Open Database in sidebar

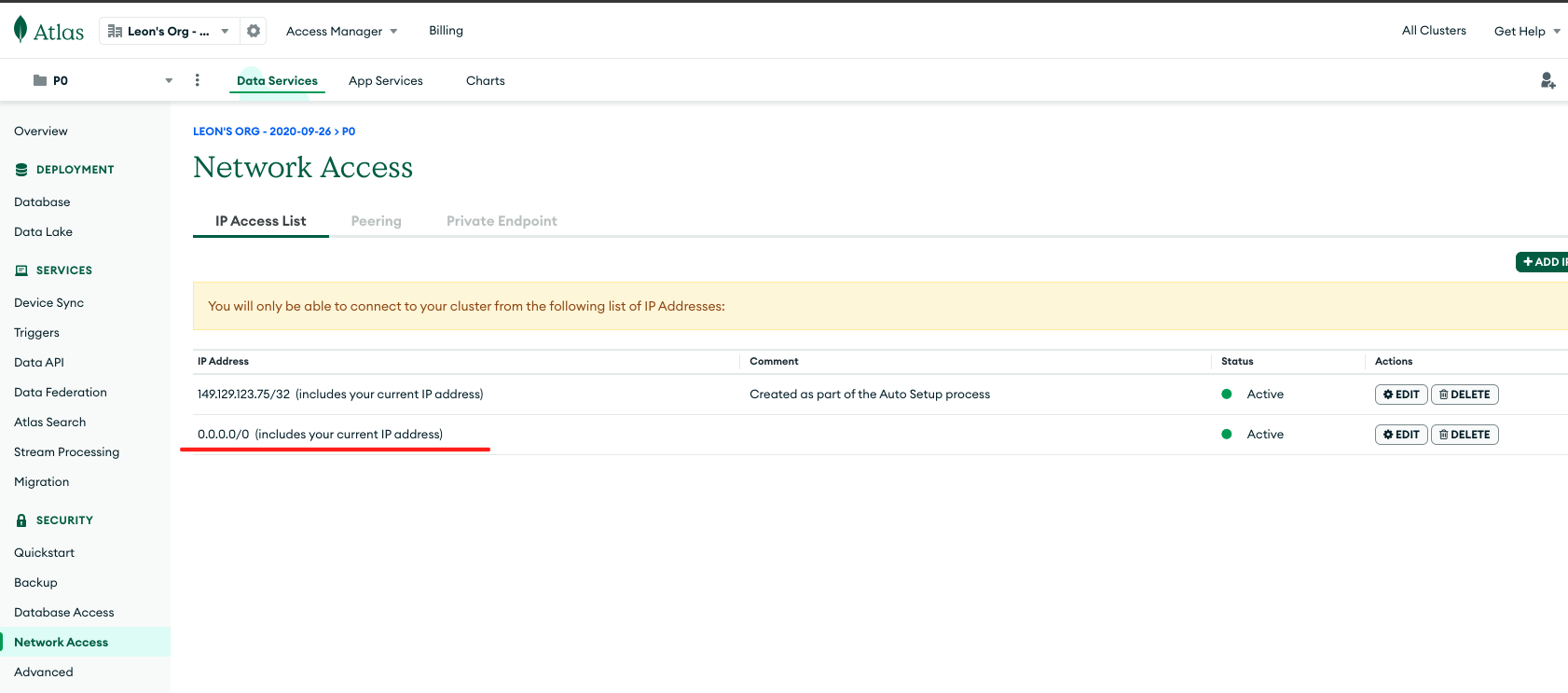point(42,202)
